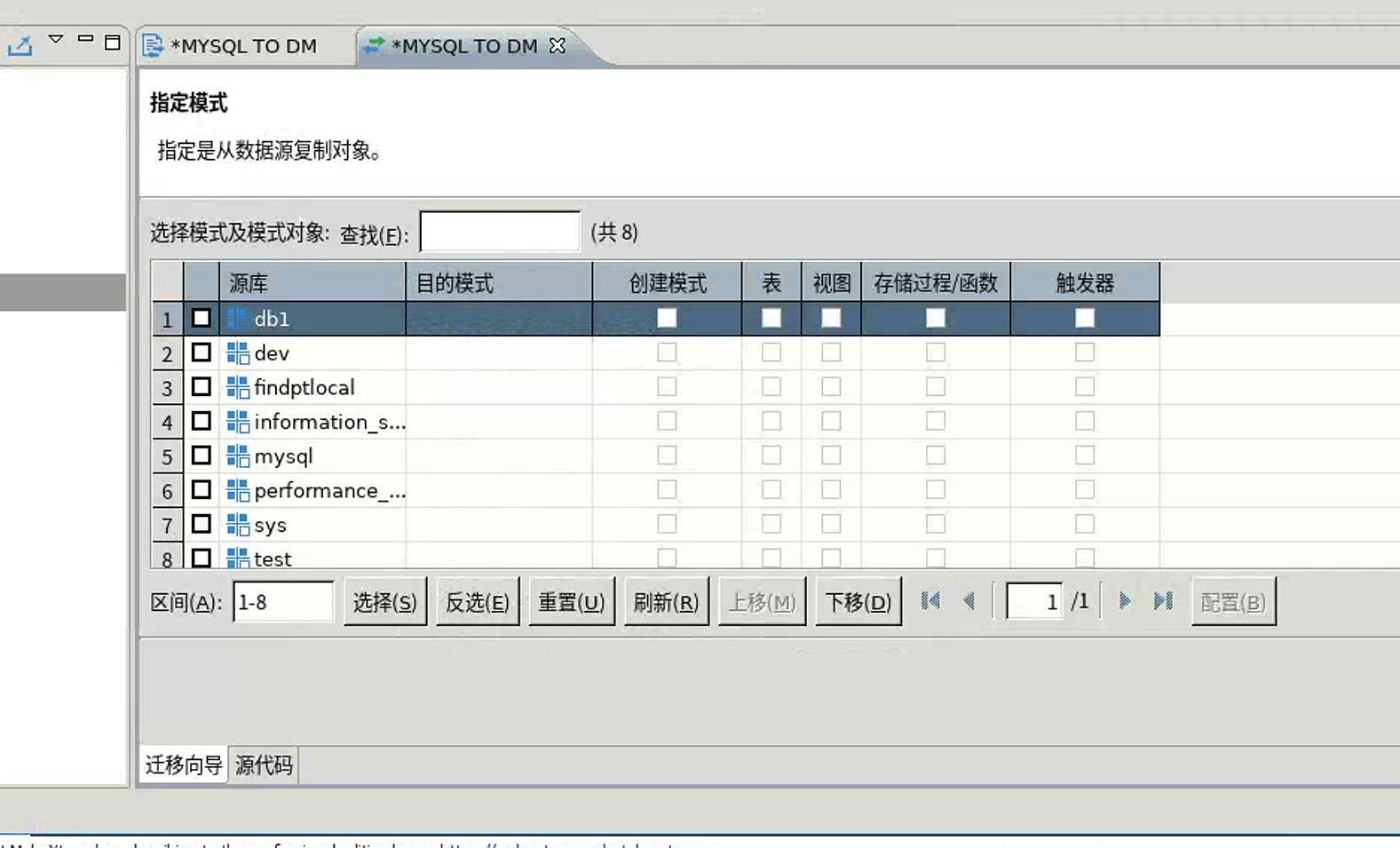Click the 存储过程/函数 column header

[x=936, y=282]
